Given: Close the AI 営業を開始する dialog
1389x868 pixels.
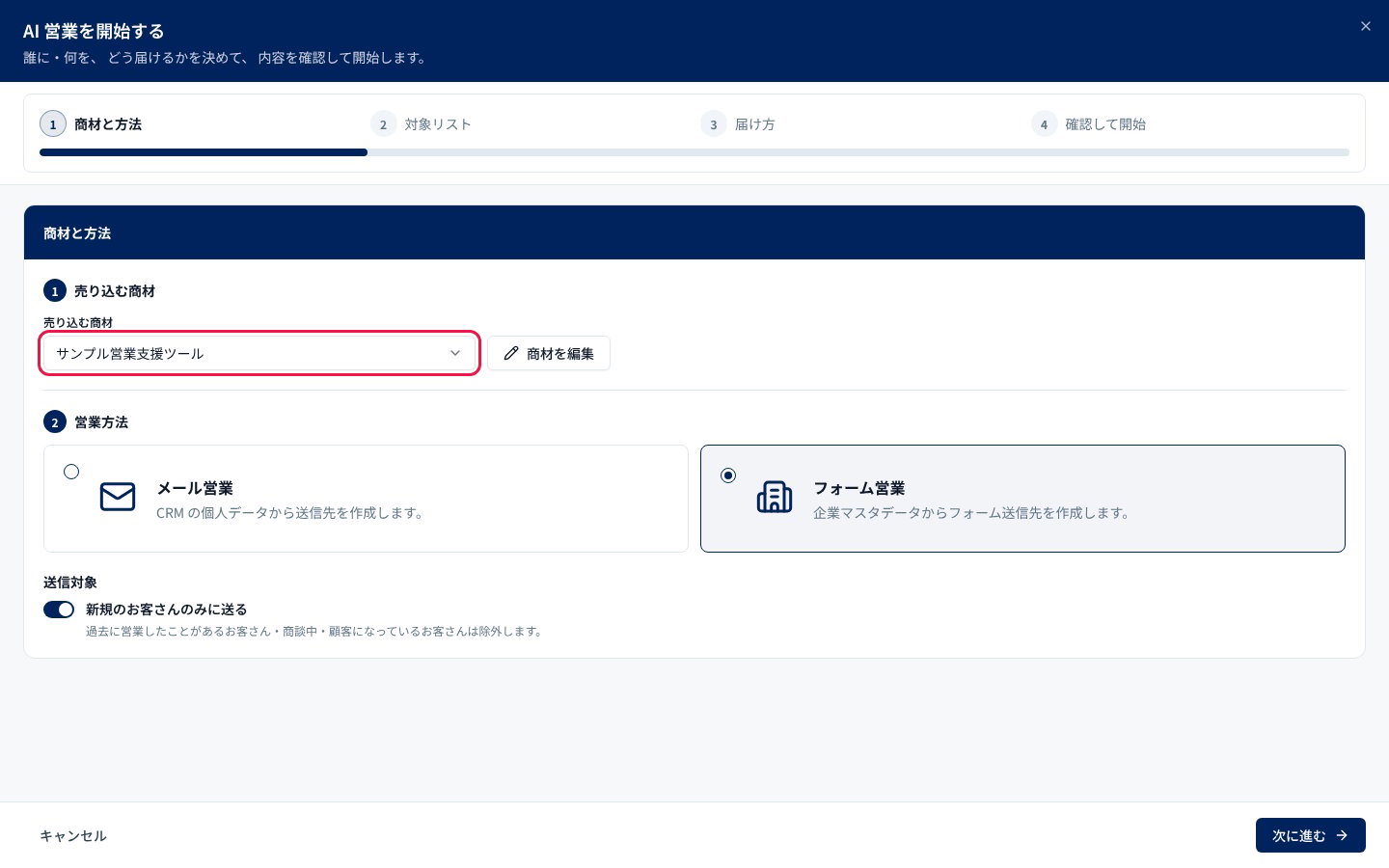Looking at the screenshot, I should pos(1365,26).
